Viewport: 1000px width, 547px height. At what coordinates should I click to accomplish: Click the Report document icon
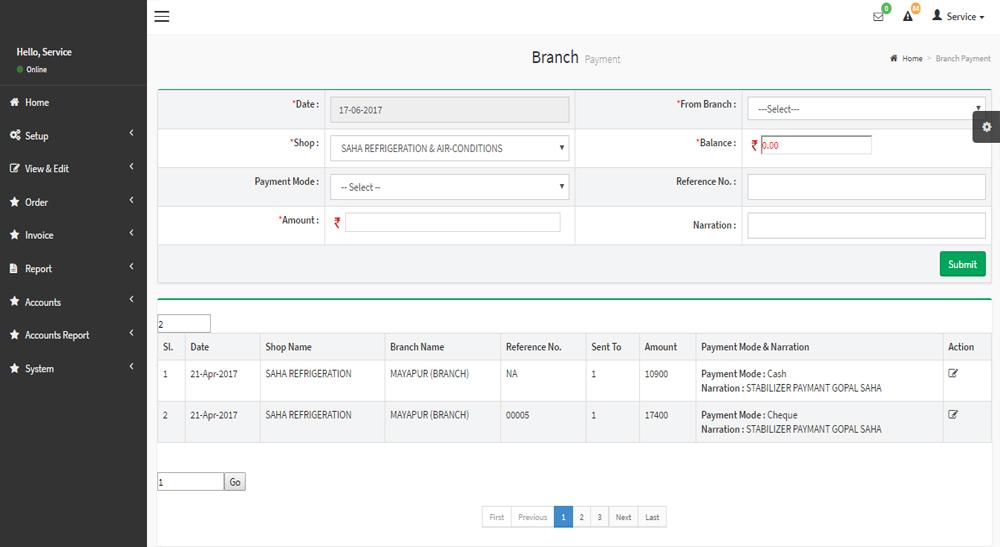[13, 268]
